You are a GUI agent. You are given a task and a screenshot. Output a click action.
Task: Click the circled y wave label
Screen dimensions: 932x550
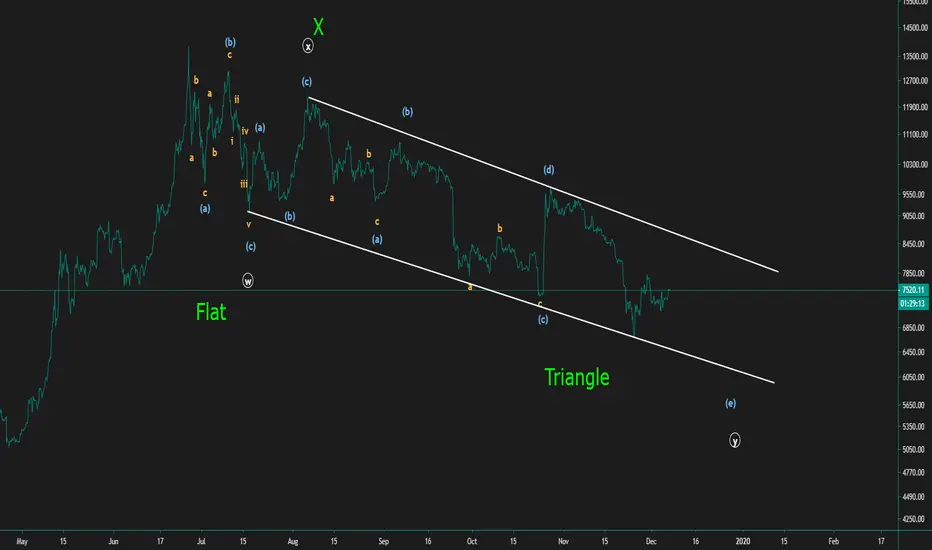coord(735,441)
